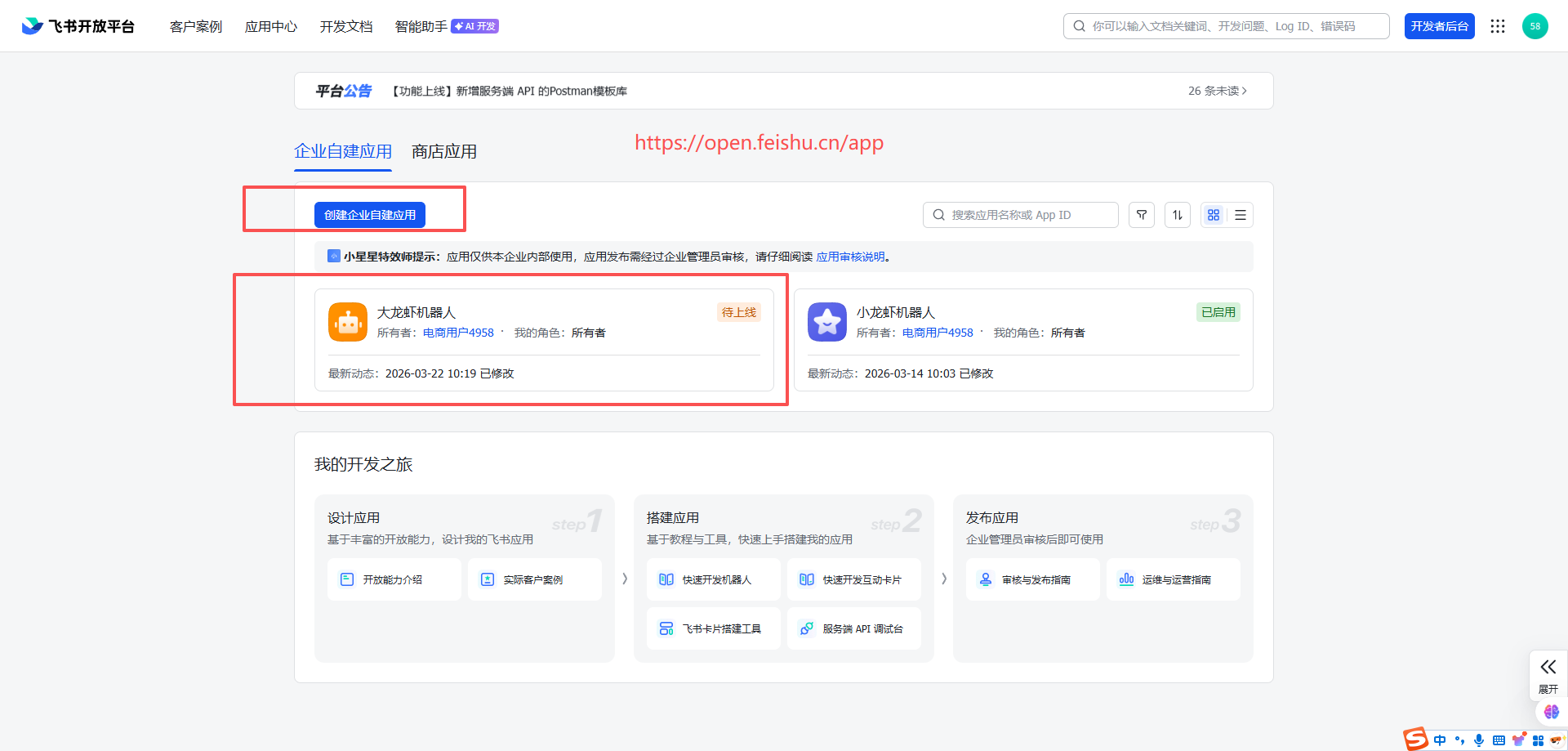Focus the 搜索应用名称或 App ID field

1021,215
